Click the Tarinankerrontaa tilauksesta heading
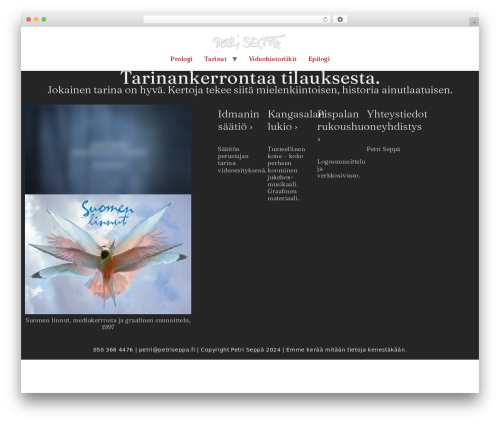Image resolution: width=500 pixels, height=423 pixels. 250,78
